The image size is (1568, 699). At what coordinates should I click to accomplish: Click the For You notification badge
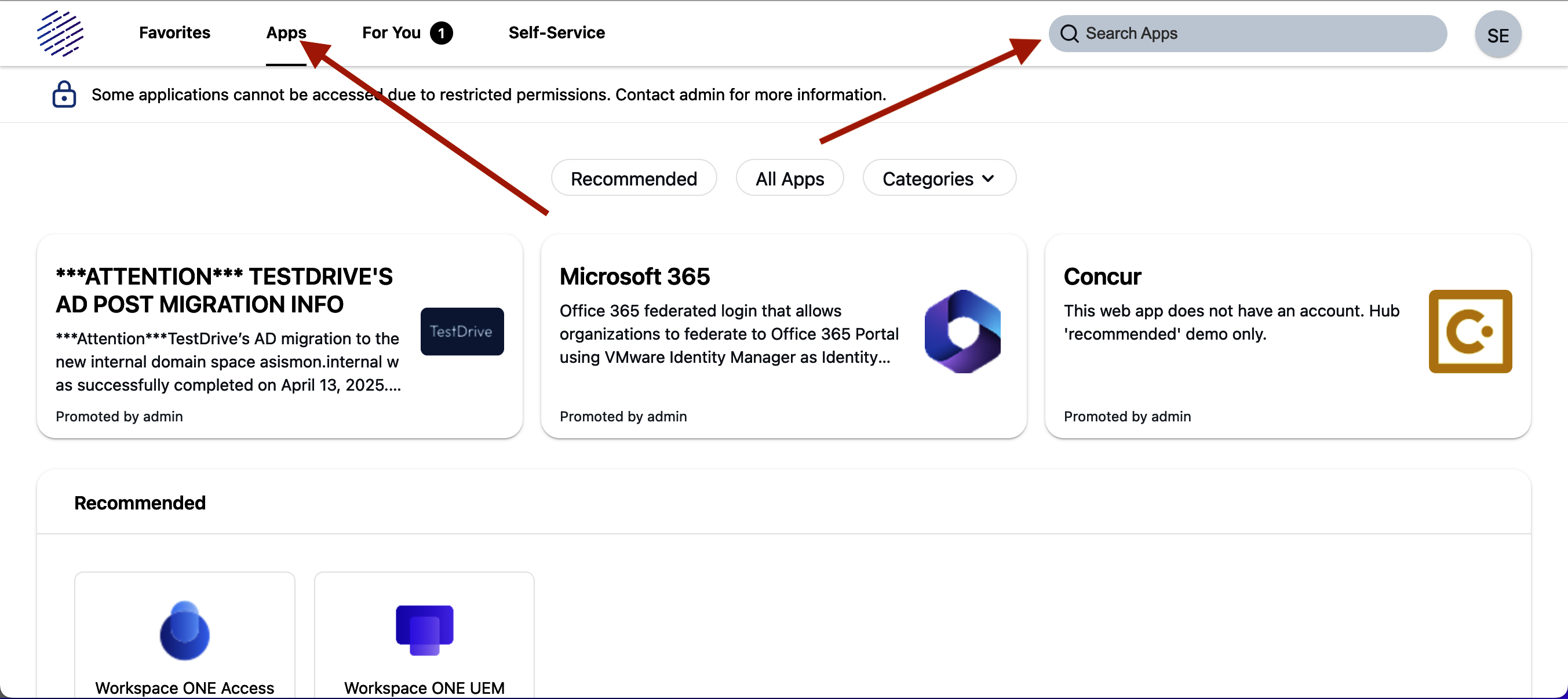442,33
